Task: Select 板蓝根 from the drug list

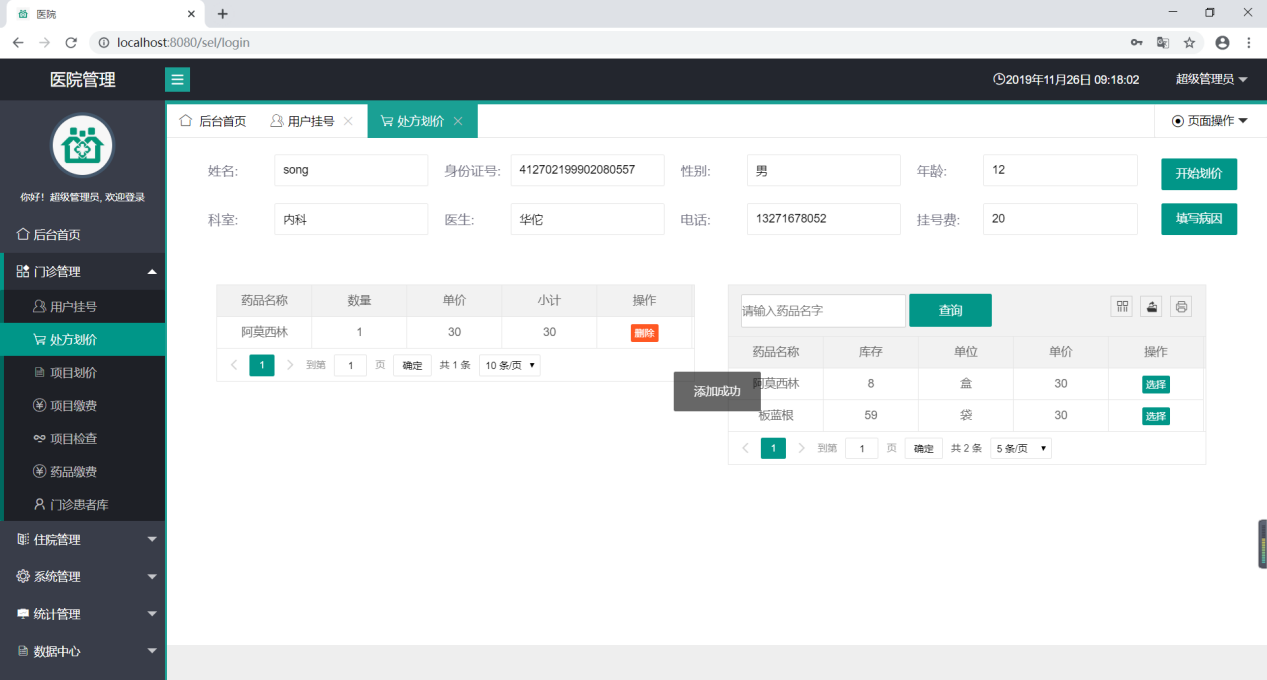Action: pyautogui.click(x=1156, y=416)
